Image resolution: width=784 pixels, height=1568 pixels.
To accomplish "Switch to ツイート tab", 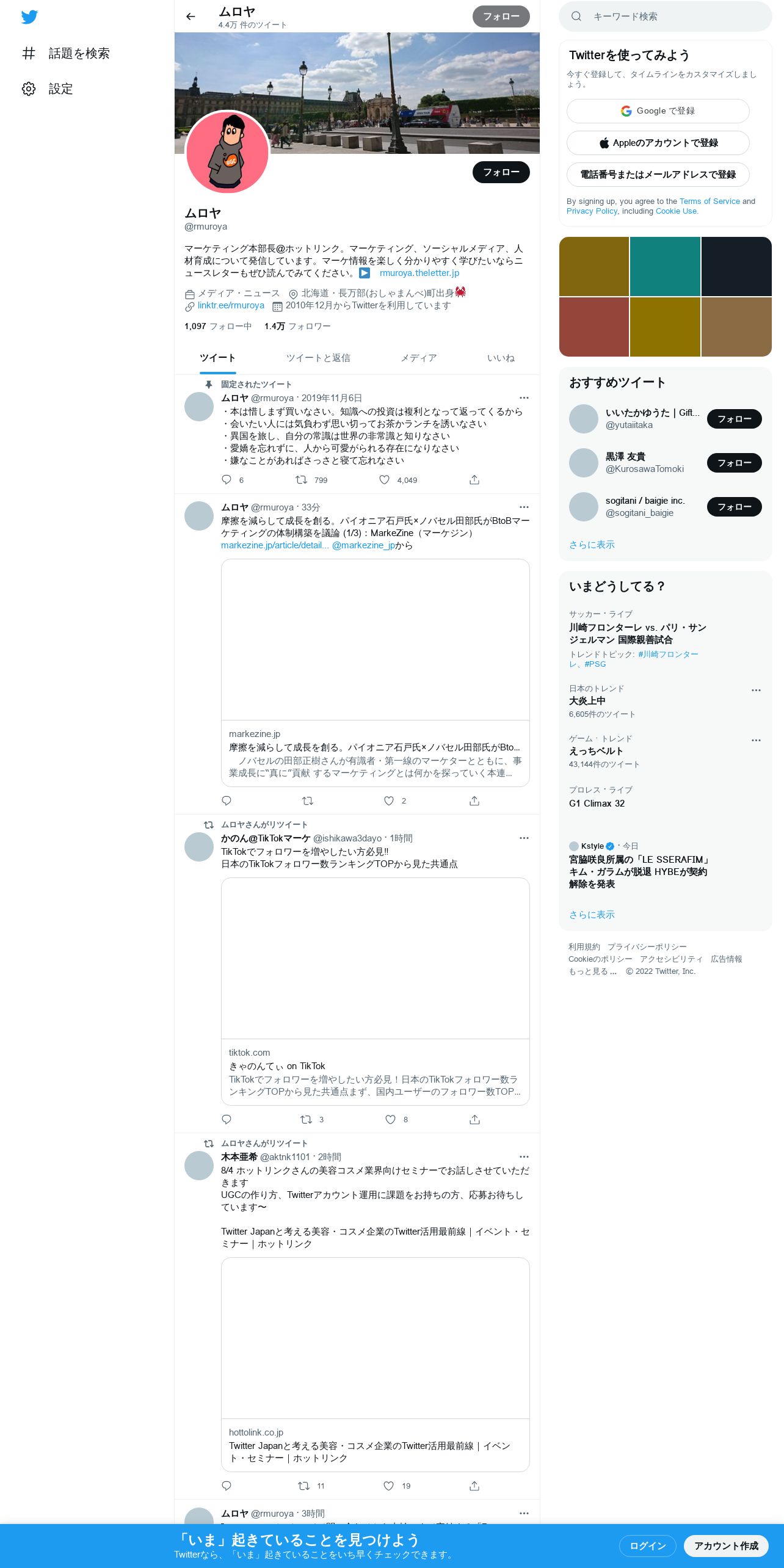I will [x=217, y=358].
